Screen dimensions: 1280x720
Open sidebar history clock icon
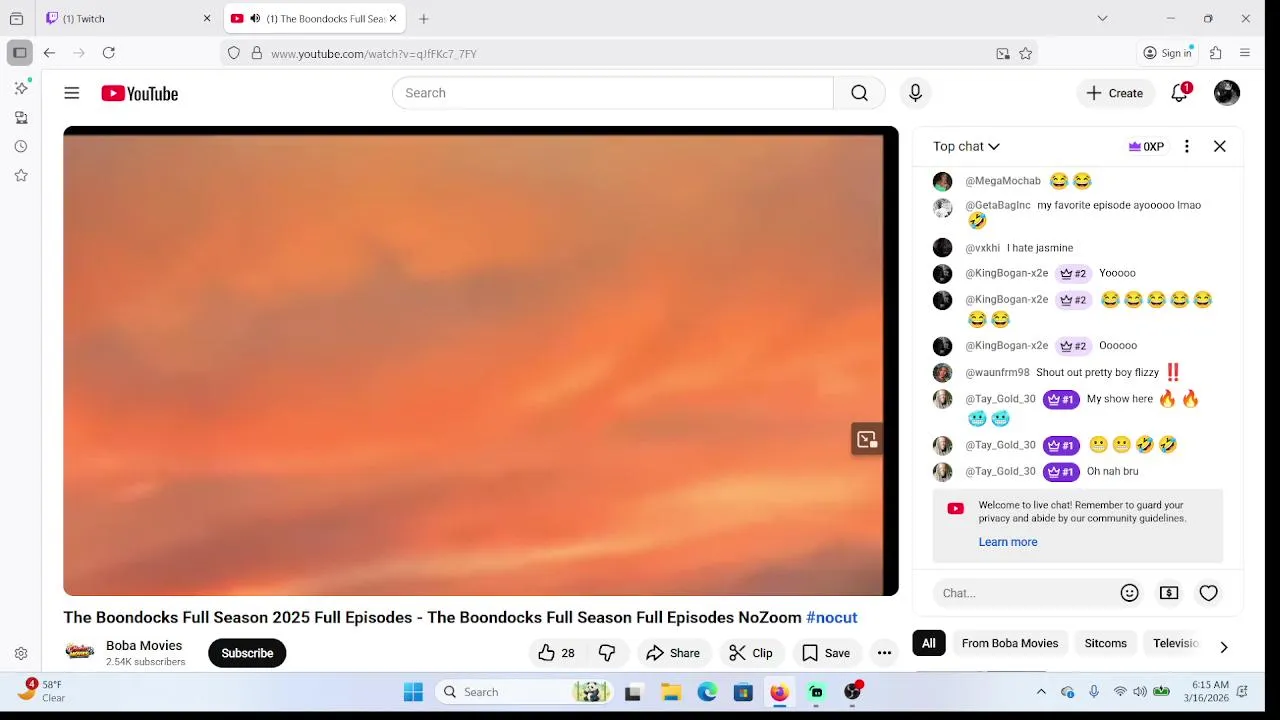pos(21,146)
